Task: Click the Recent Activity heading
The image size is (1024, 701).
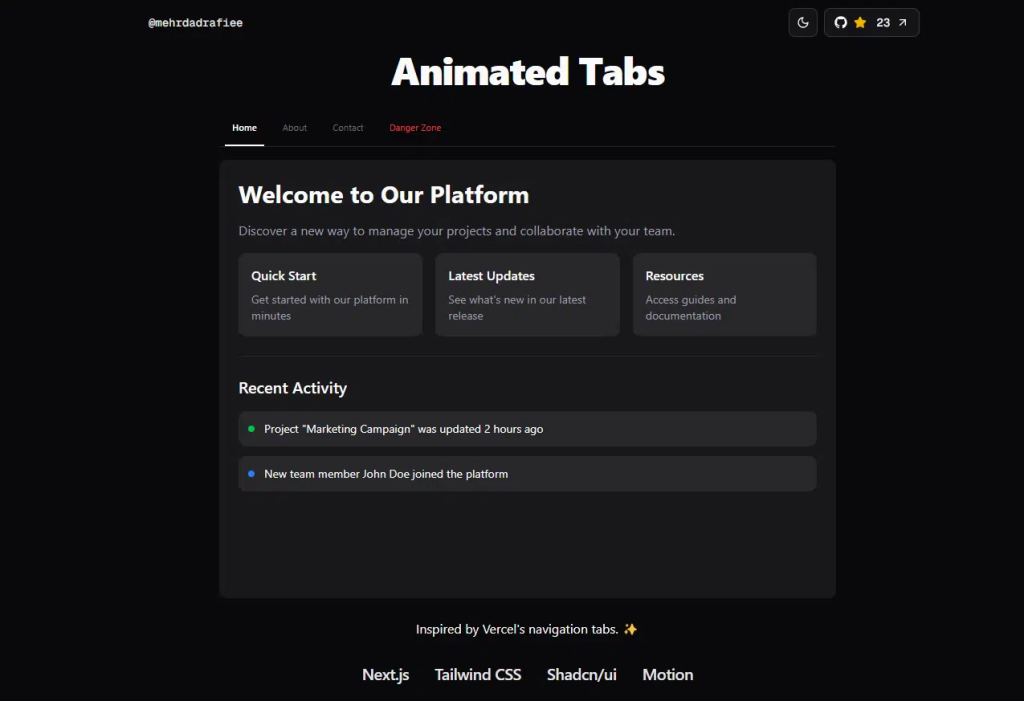Action: coord(293,388)
